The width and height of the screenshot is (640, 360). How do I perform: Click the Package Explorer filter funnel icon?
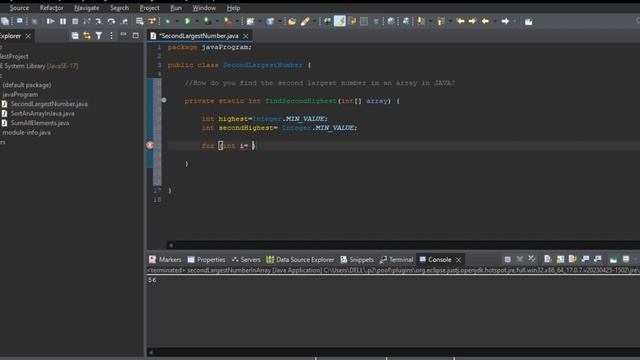point(99,36)
